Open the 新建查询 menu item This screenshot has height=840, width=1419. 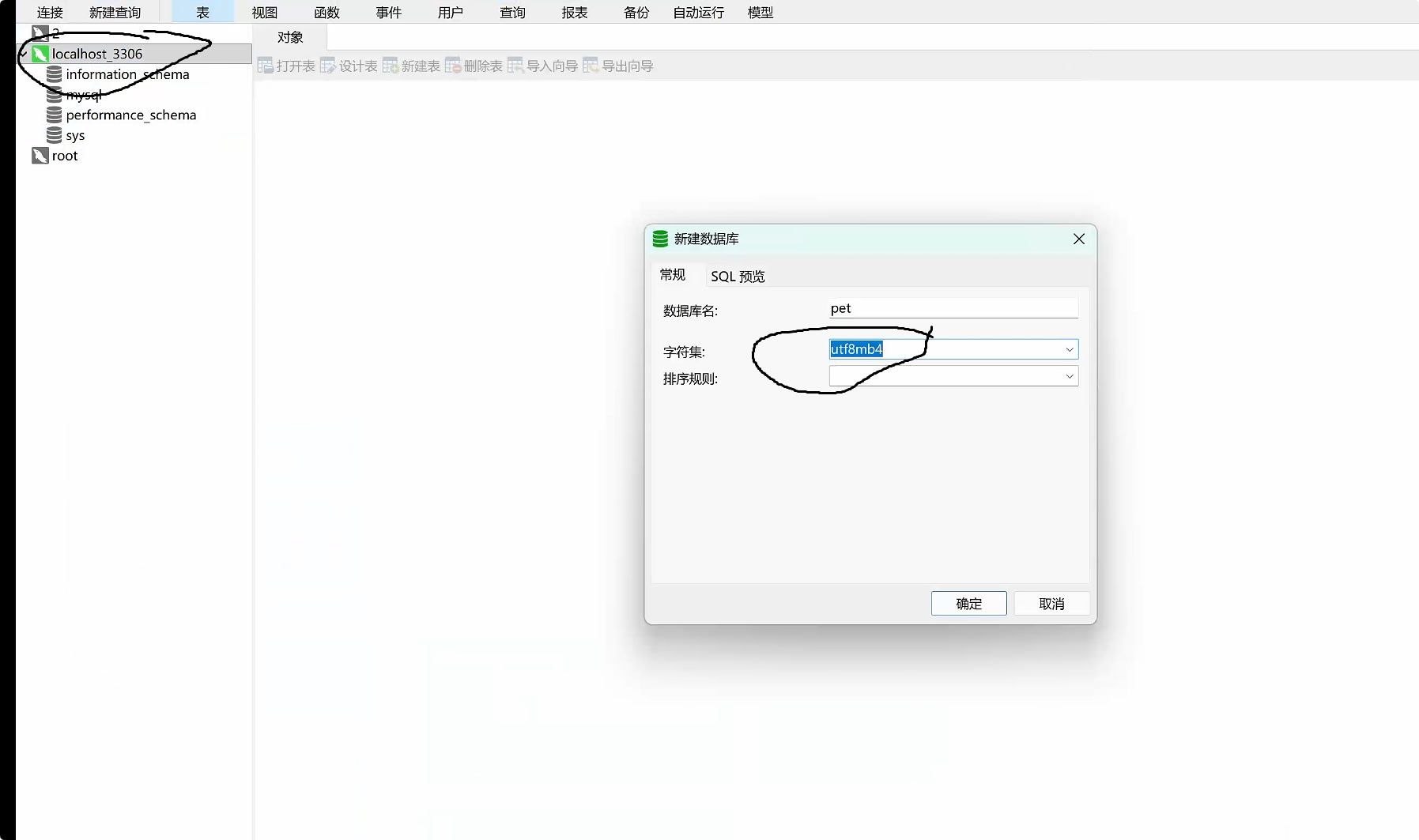click(x=115, y=13)
